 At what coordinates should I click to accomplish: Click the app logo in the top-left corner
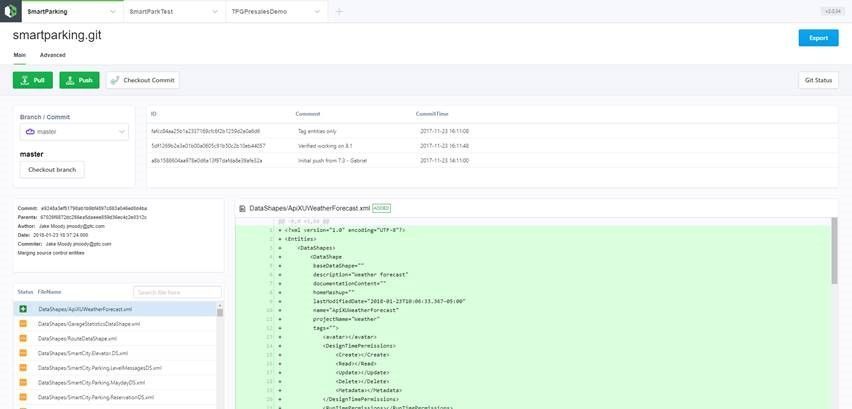tap(10, 11)
